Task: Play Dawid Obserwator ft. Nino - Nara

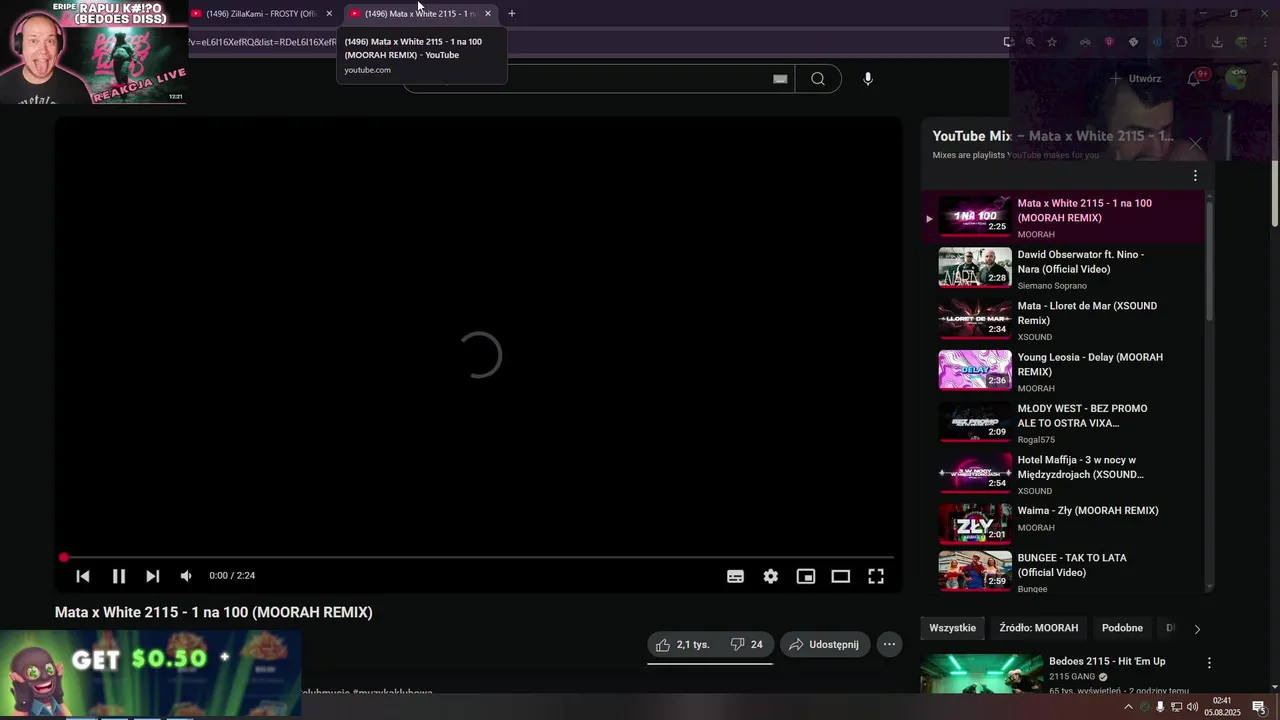Action: pyautogui.click(x=1065, y=269)
